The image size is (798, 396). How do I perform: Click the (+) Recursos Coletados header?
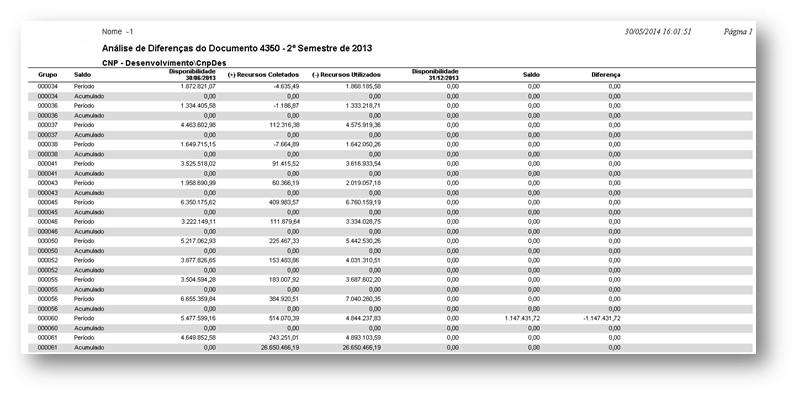click(263, 75)
